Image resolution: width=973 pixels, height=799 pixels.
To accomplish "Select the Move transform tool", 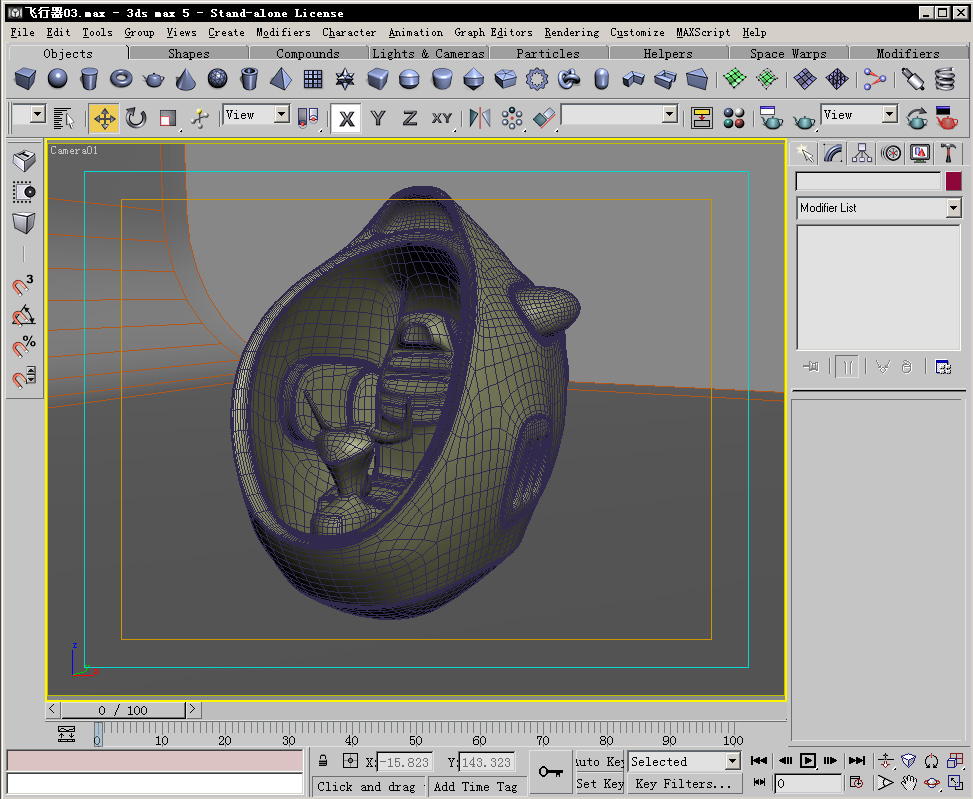I will click(x=104, y=118).
